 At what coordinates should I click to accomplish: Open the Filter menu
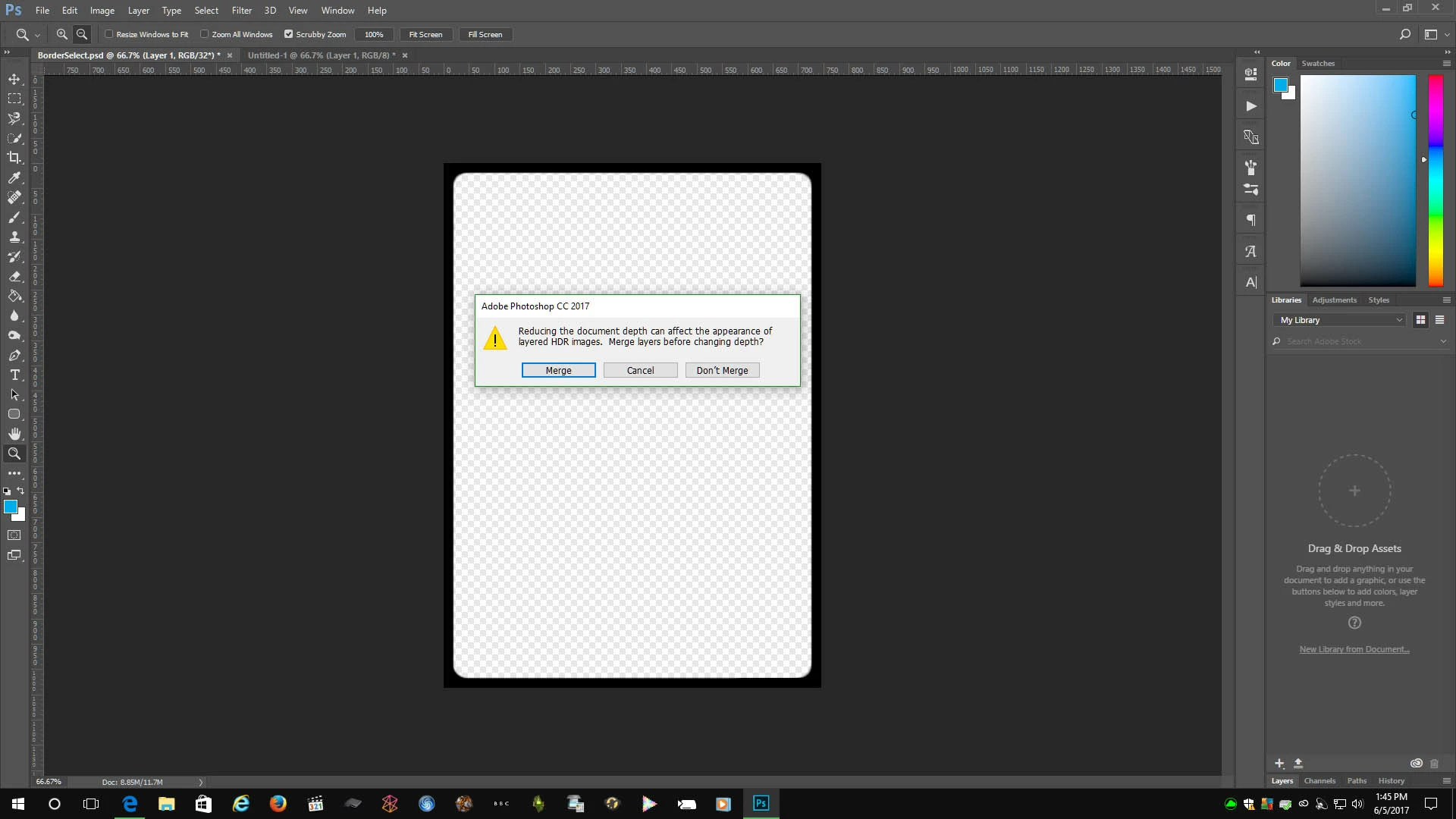click(x=241, y=11)
